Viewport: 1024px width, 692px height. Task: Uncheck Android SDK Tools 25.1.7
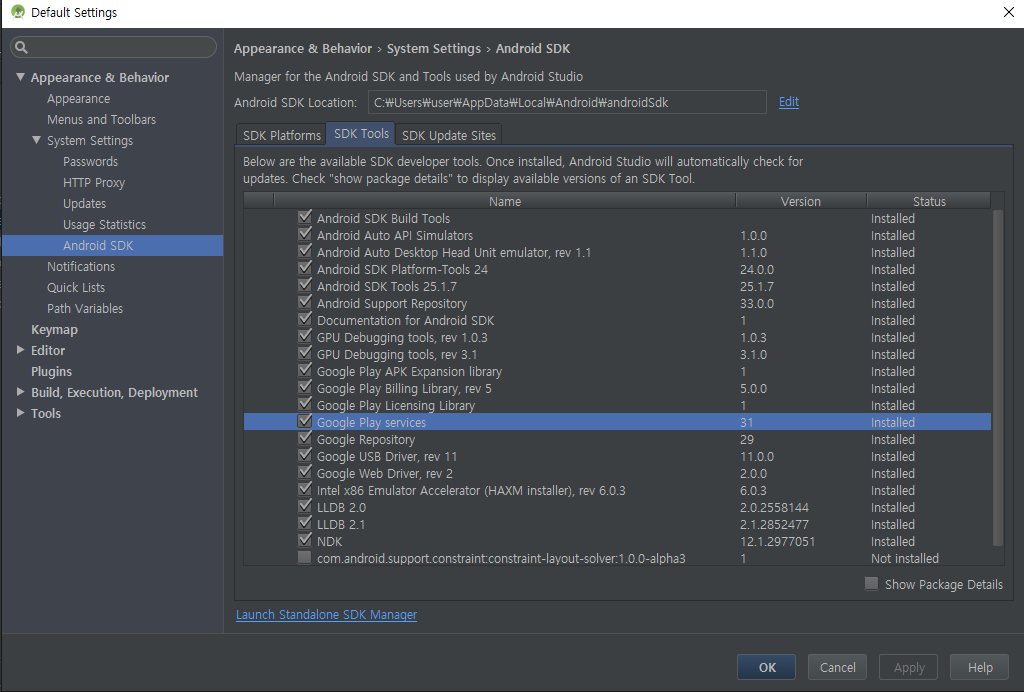(x=304, y=285)
